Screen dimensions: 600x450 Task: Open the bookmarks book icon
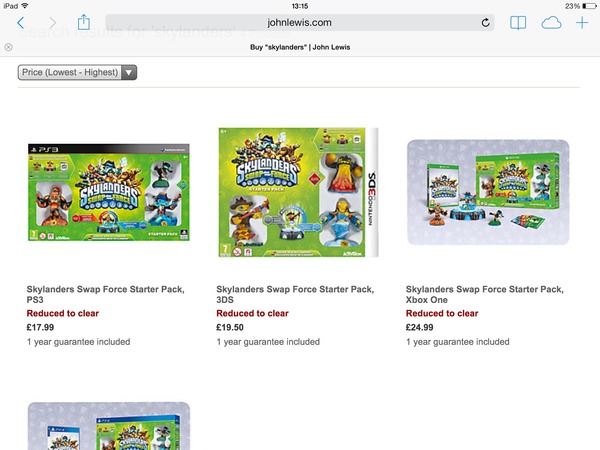[x=518, y=23]
